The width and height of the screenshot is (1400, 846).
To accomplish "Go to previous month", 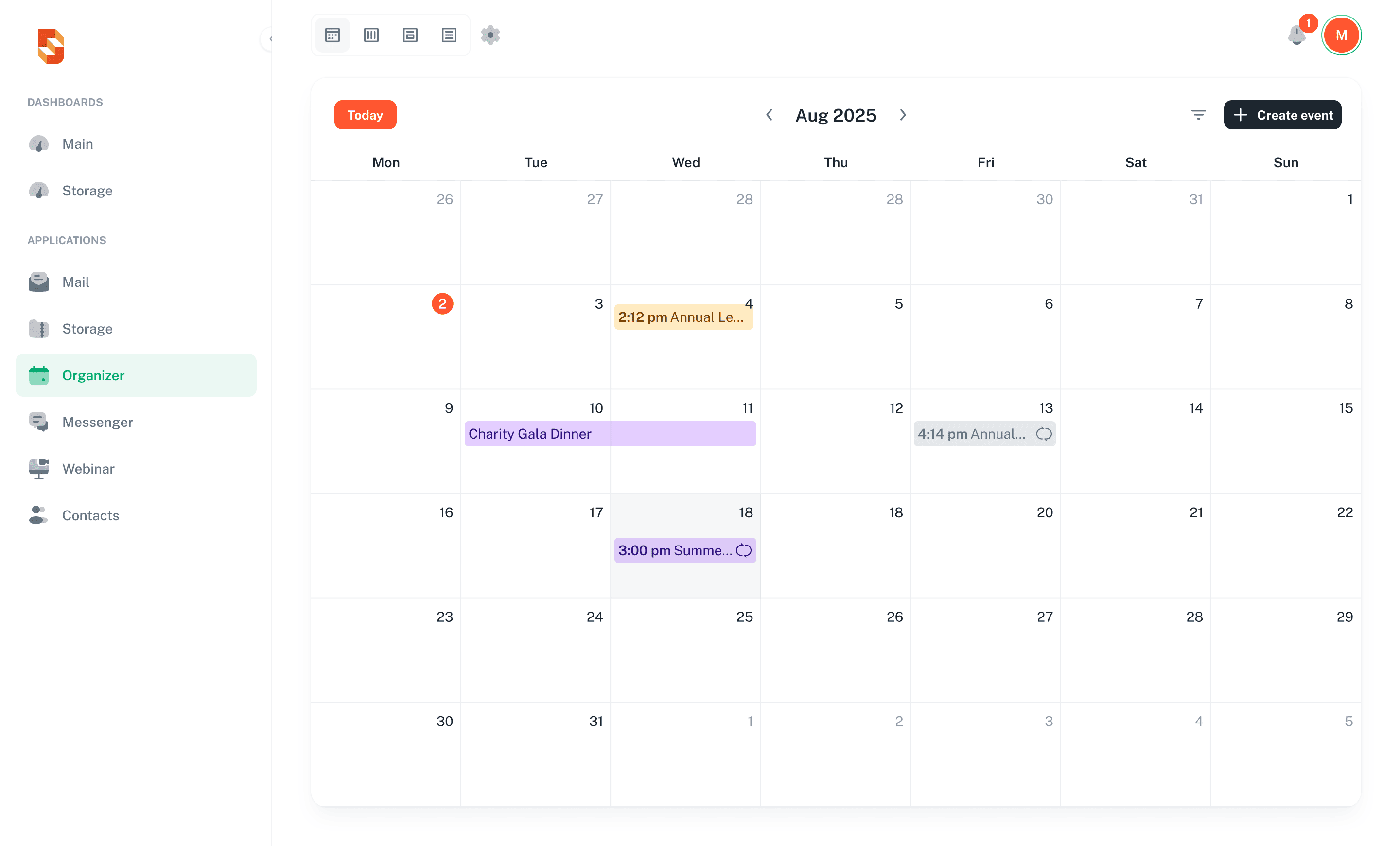I will 770,115.
